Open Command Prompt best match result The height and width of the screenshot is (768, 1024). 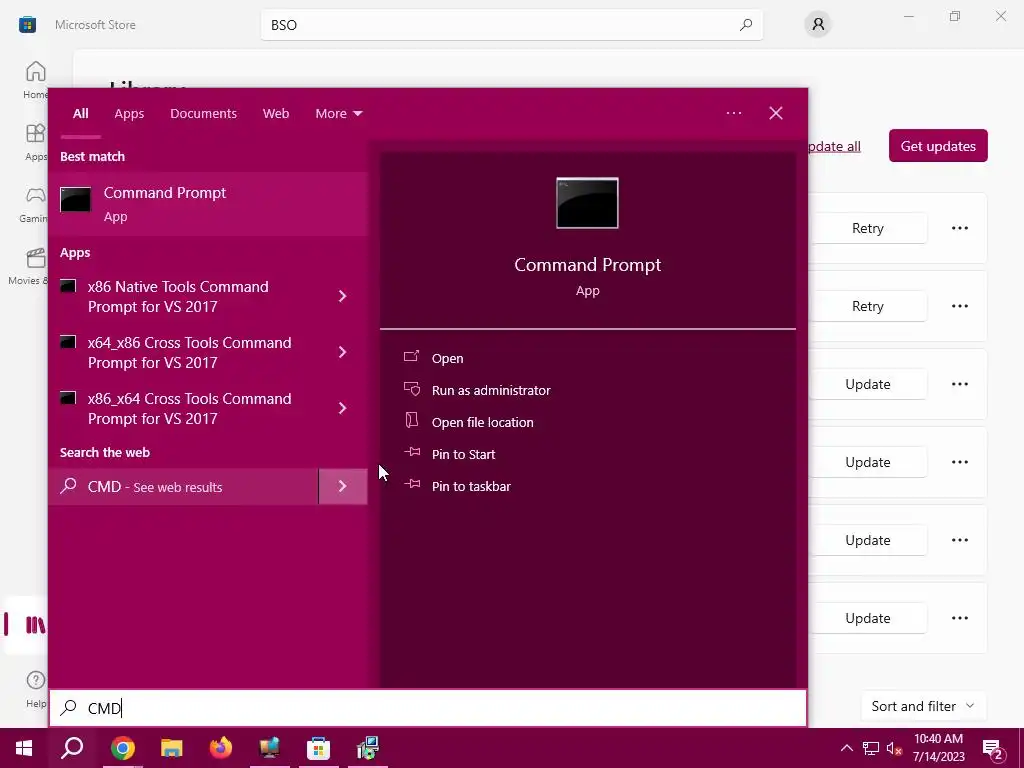pos(208,204)
